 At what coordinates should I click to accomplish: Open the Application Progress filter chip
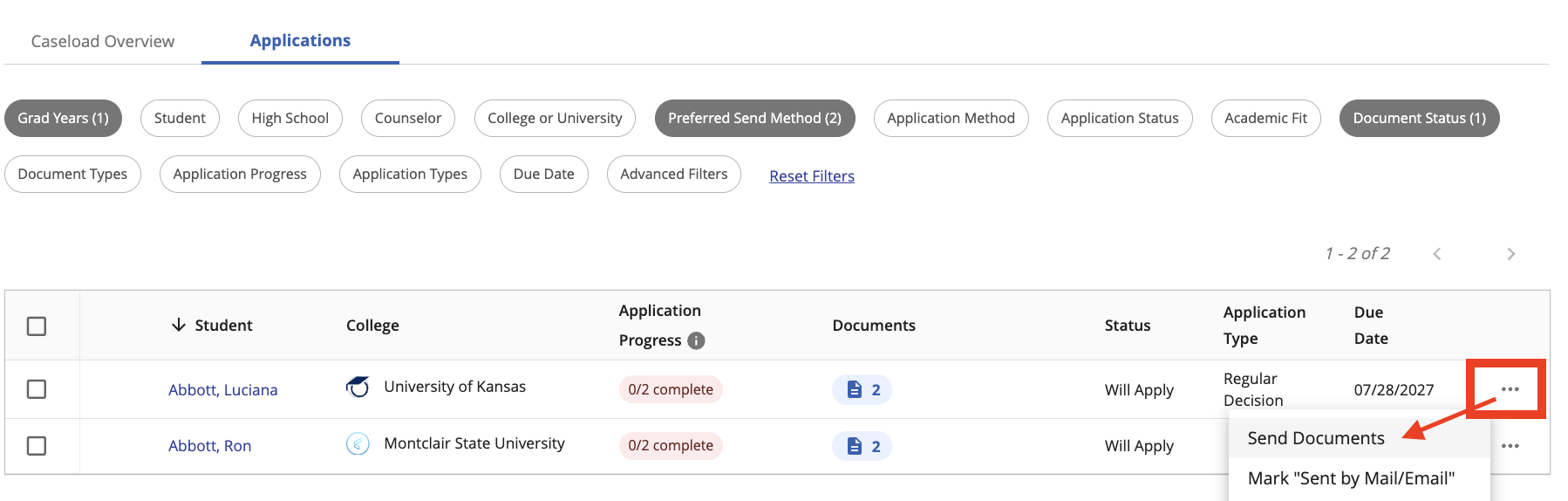click(x=240, y=174)
